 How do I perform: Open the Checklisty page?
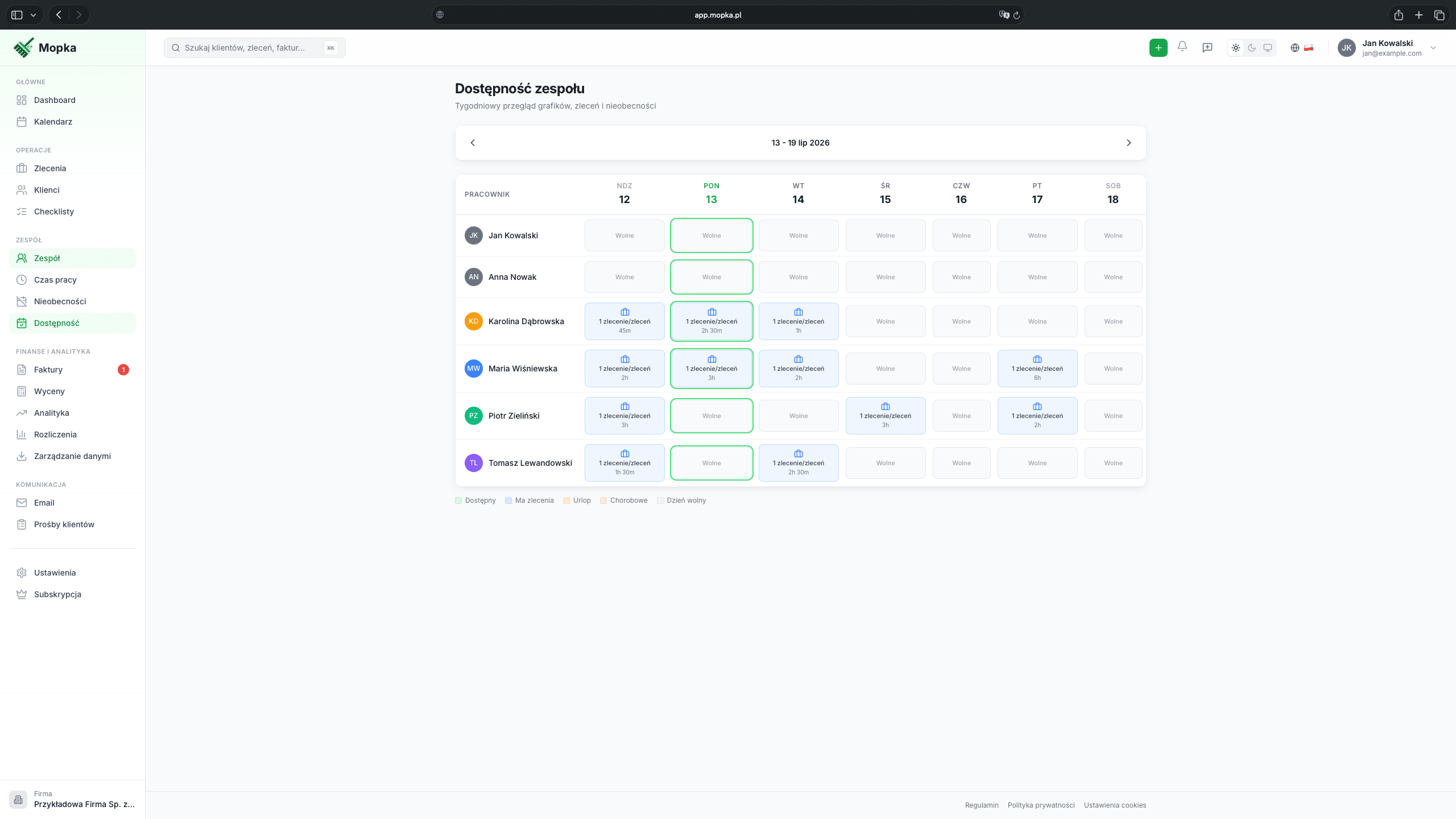pos(72,212)
